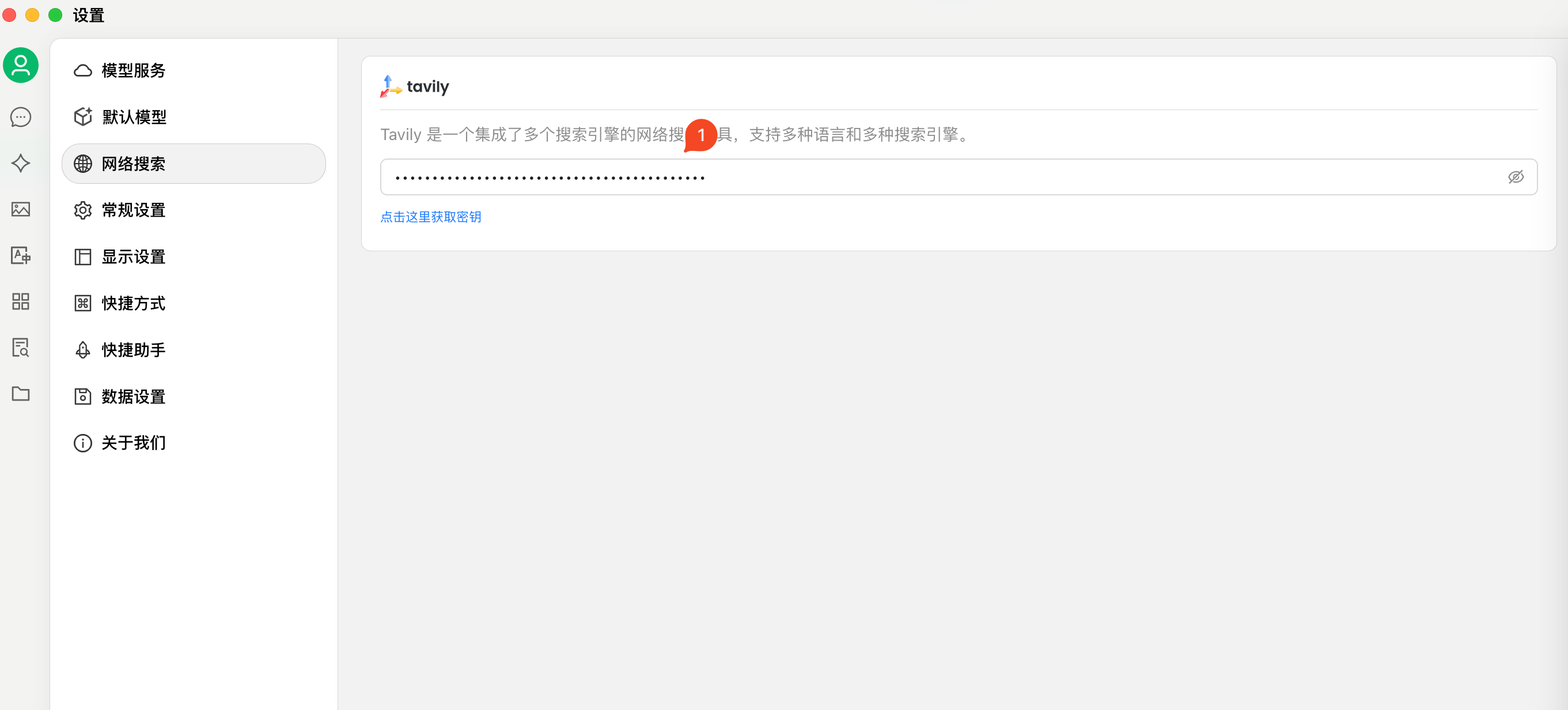
Task: Open the translate sidebar icon
Action: click(21, 255)
